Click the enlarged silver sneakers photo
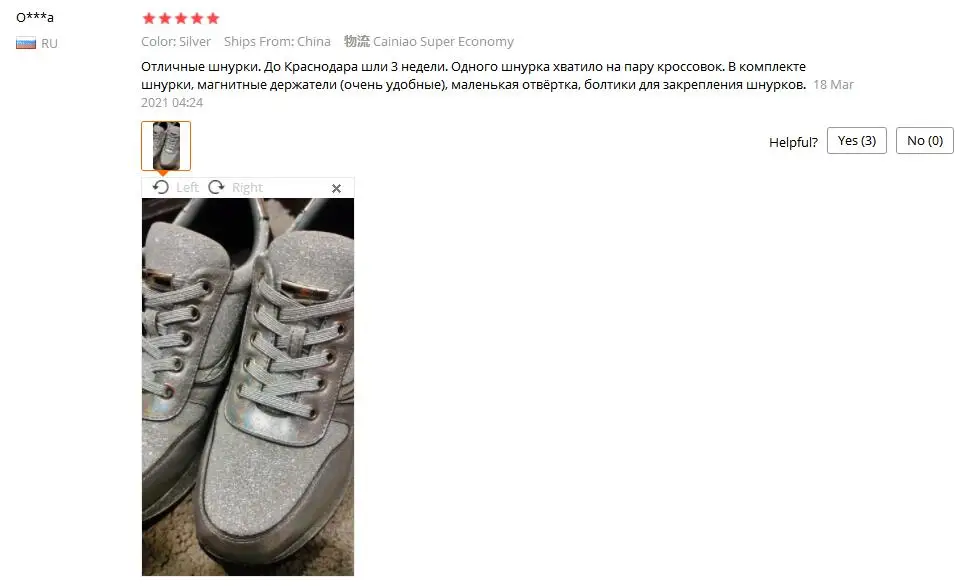 tap(248, 387)
